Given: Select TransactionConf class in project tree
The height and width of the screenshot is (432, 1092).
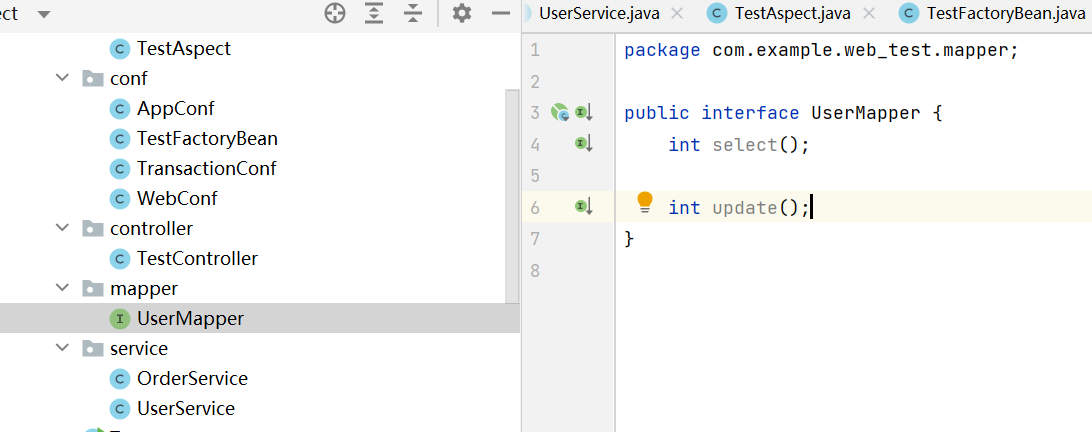Looking at the screenshot, I should tap(206, 168).
